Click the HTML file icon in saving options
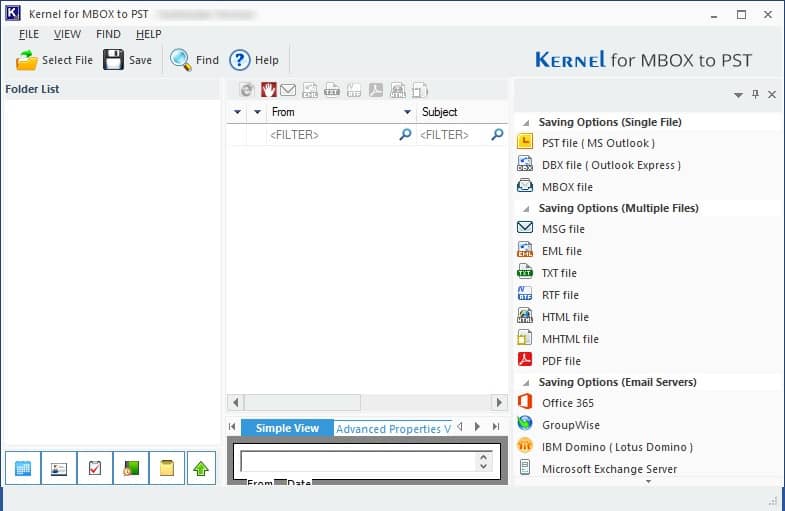Screen dimensions: 785x511 point(525,316)
